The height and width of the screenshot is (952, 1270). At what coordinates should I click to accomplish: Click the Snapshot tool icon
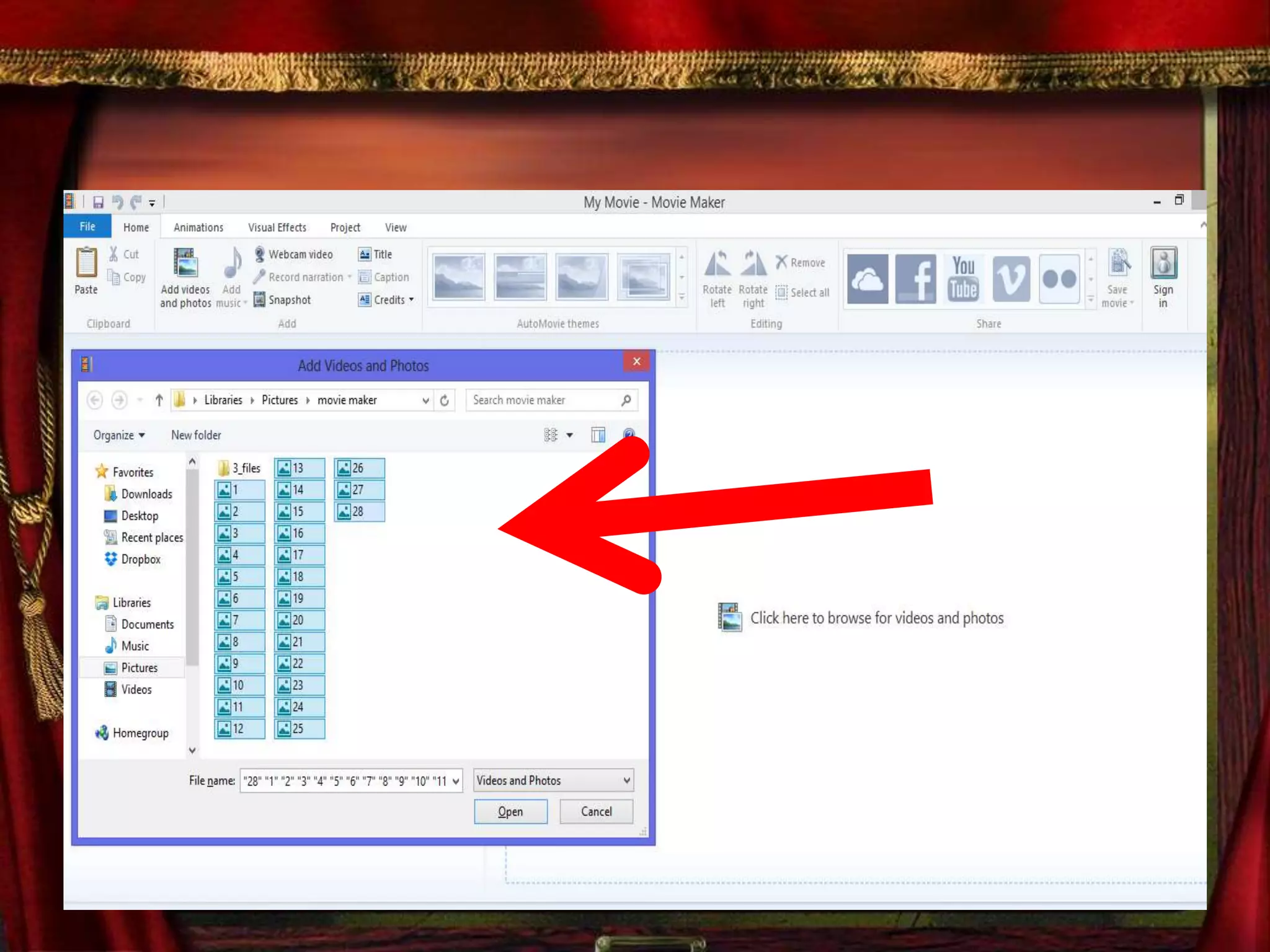(260, 300)
